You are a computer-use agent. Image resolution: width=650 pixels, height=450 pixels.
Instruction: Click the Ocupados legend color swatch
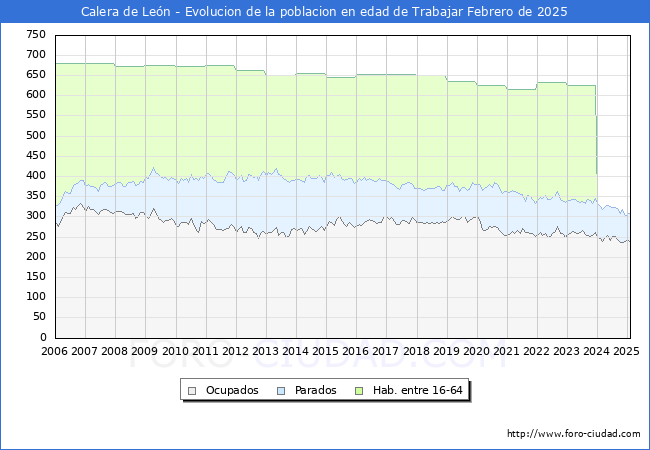[192, 391]
